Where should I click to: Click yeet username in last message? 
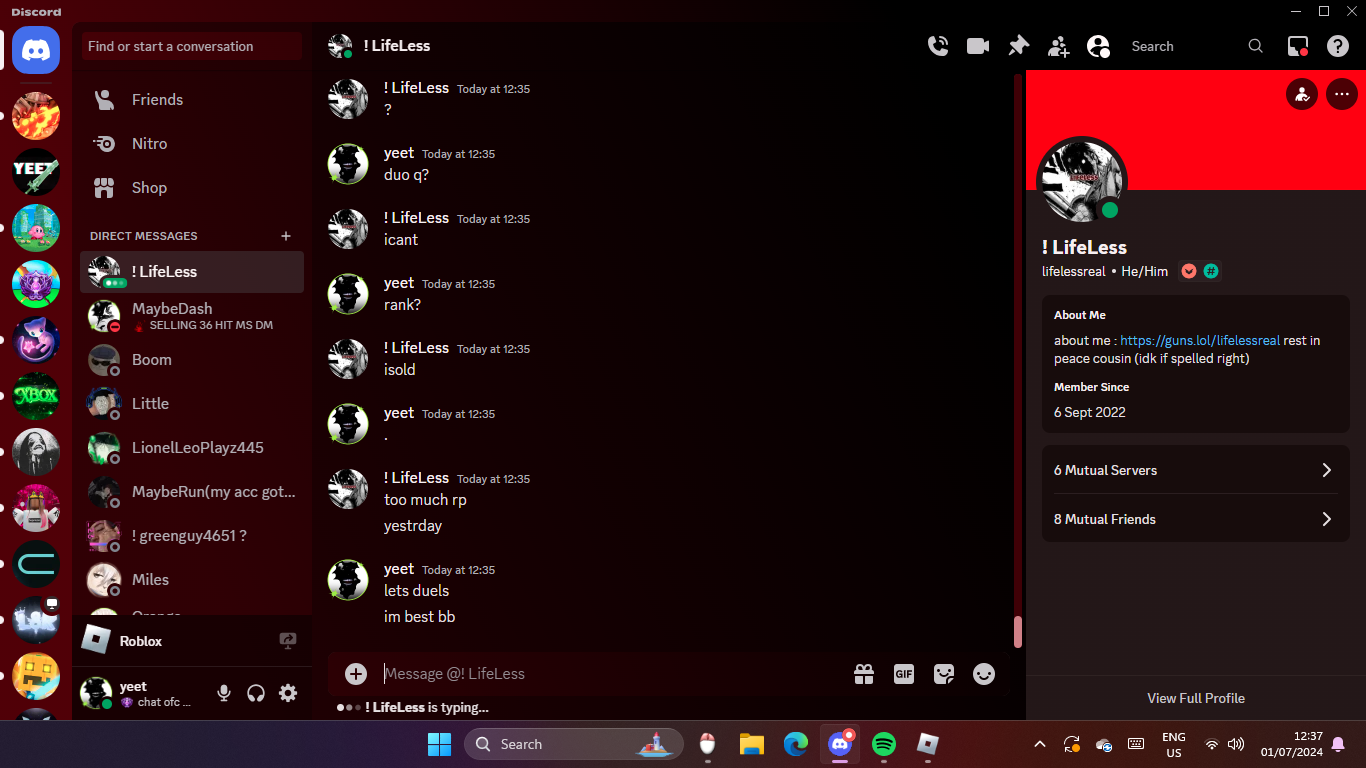399,569
